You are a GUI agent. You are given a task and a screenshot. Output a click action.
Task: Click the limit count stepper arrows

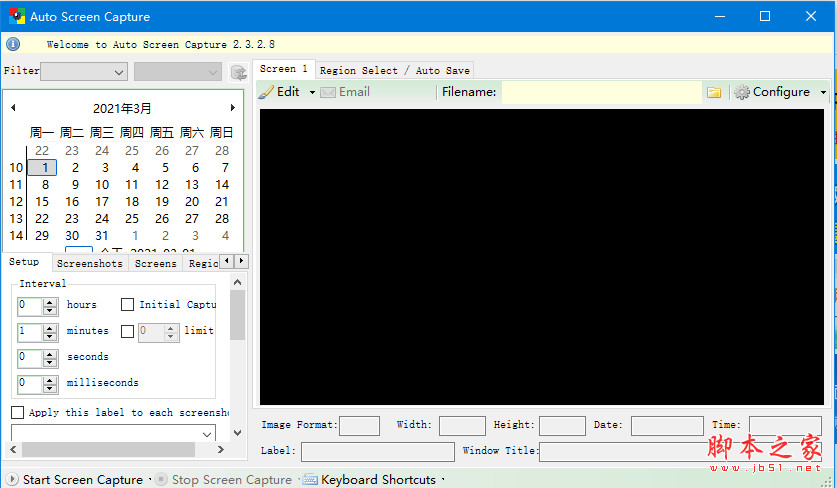click(171, 333)
